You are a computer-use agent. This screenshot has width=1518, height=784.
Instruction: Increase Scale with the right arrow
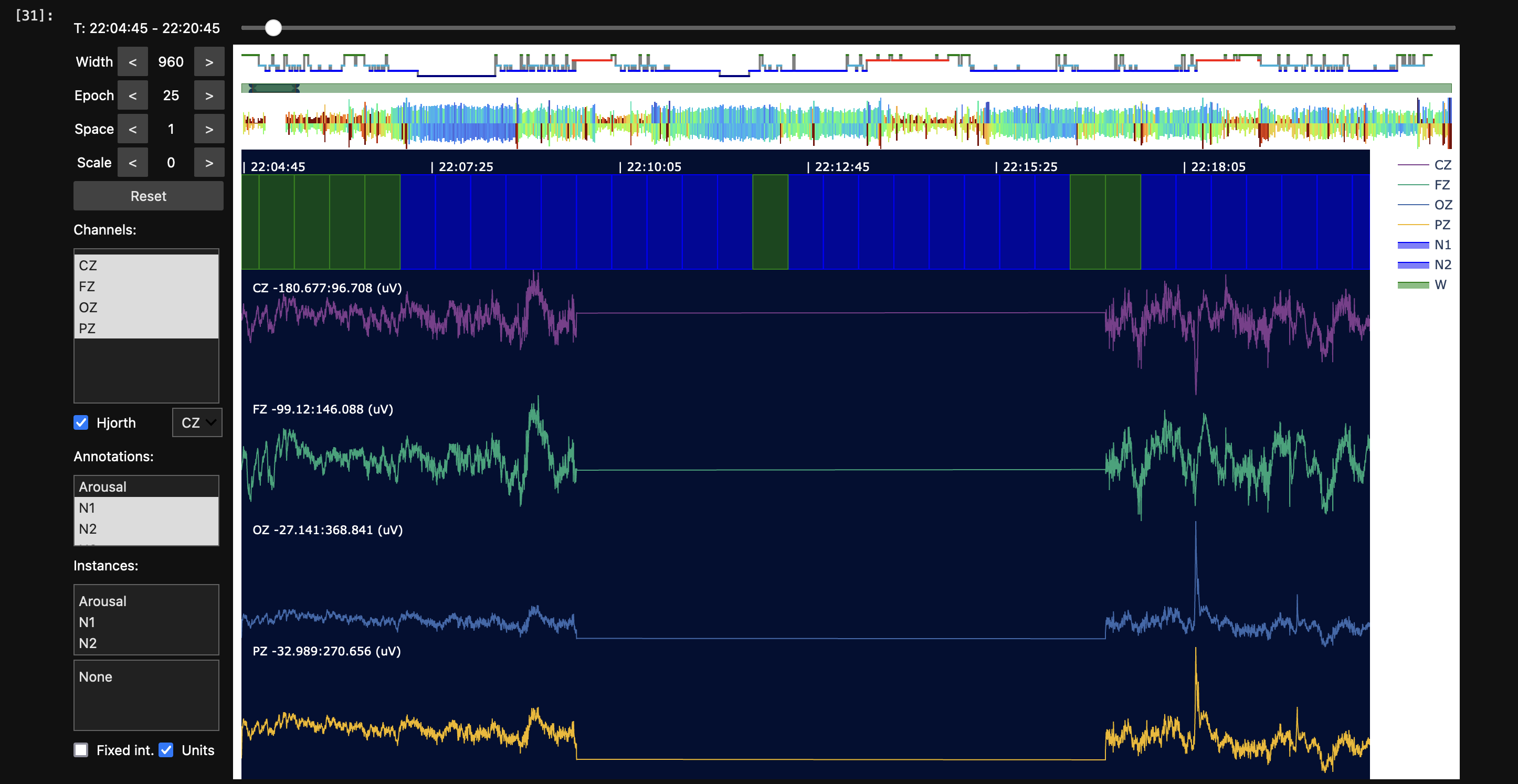(x=208, y=163)
